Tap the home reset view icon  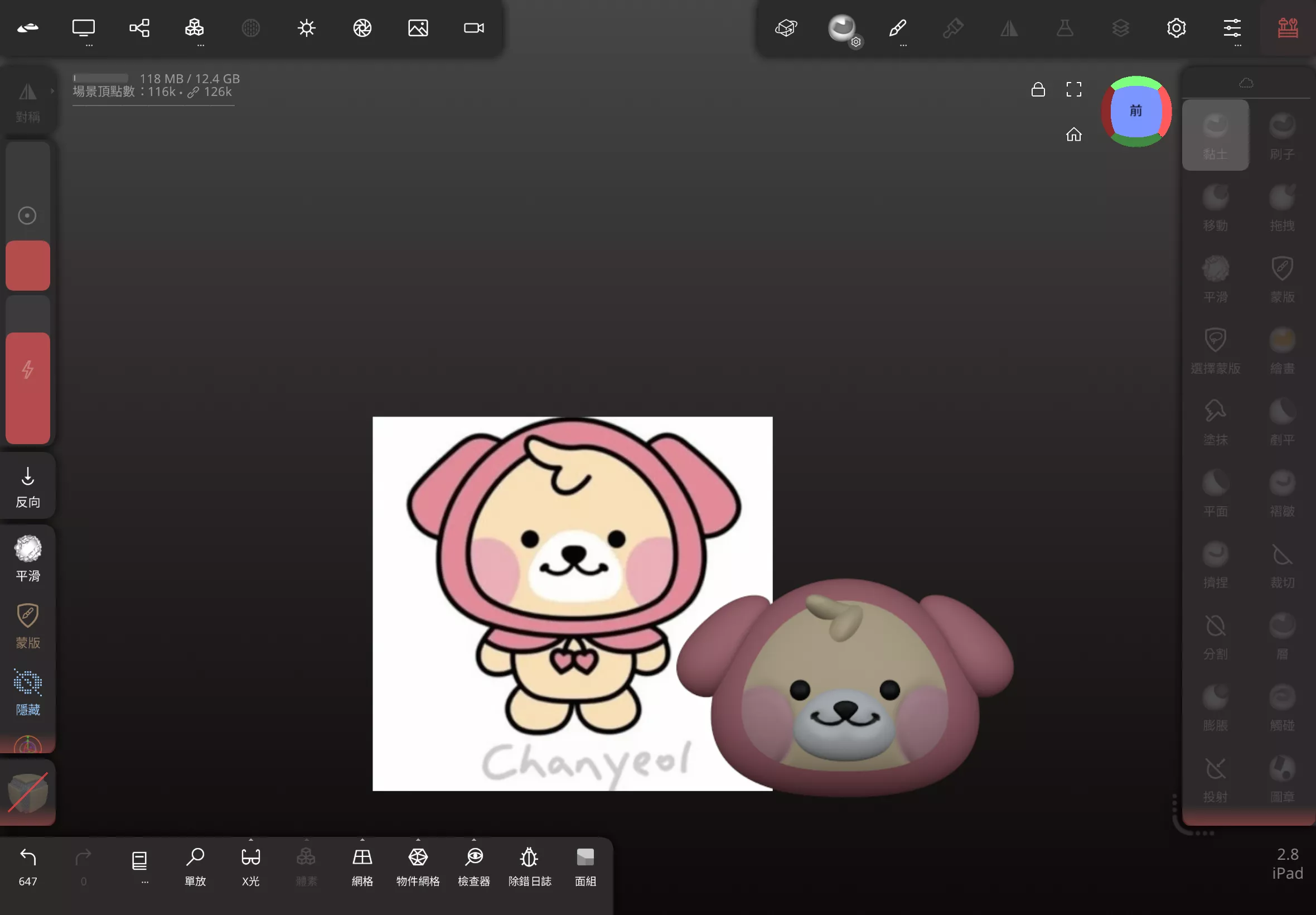coord(1073,134)
